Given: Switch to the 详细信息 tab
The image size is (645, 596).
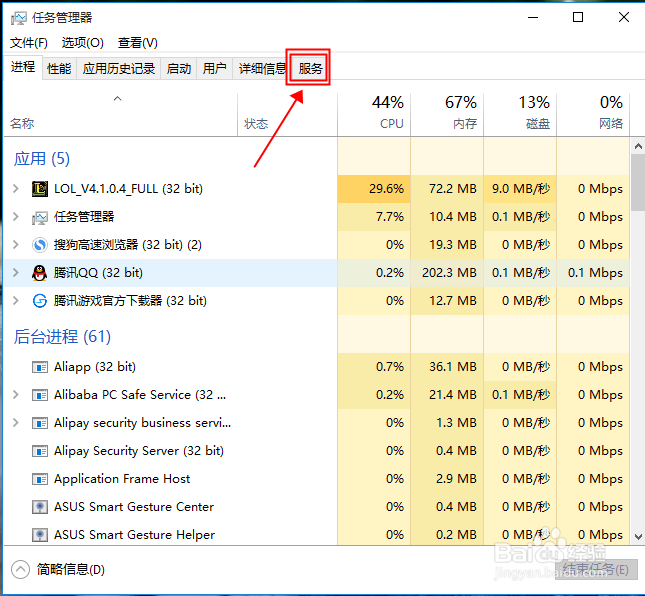Looking at the screenshot, I should (262, 69).
